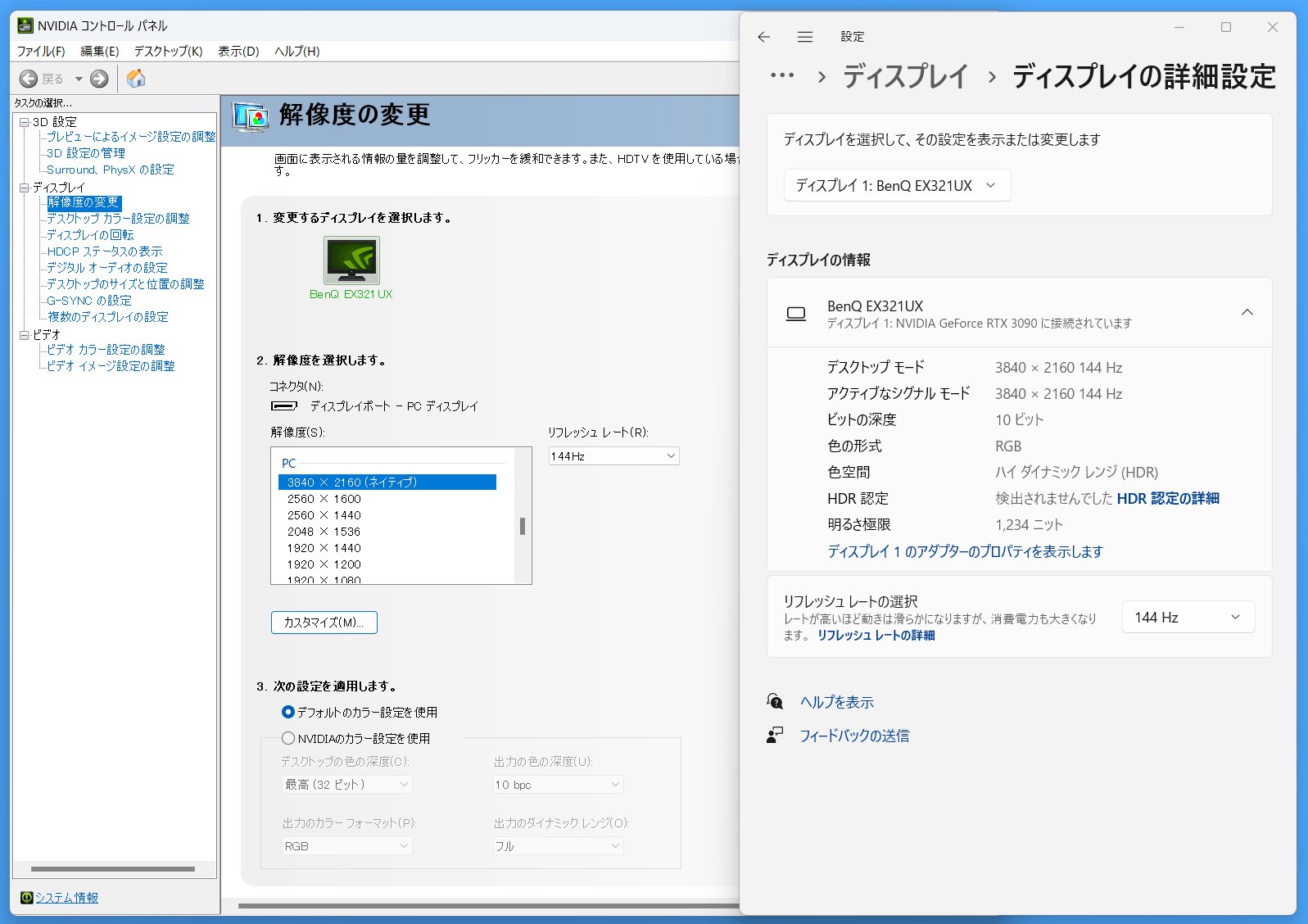Select NVIDIA color settings radio button
Screen dimensions: 1308x924
click(x=288, y=738)
